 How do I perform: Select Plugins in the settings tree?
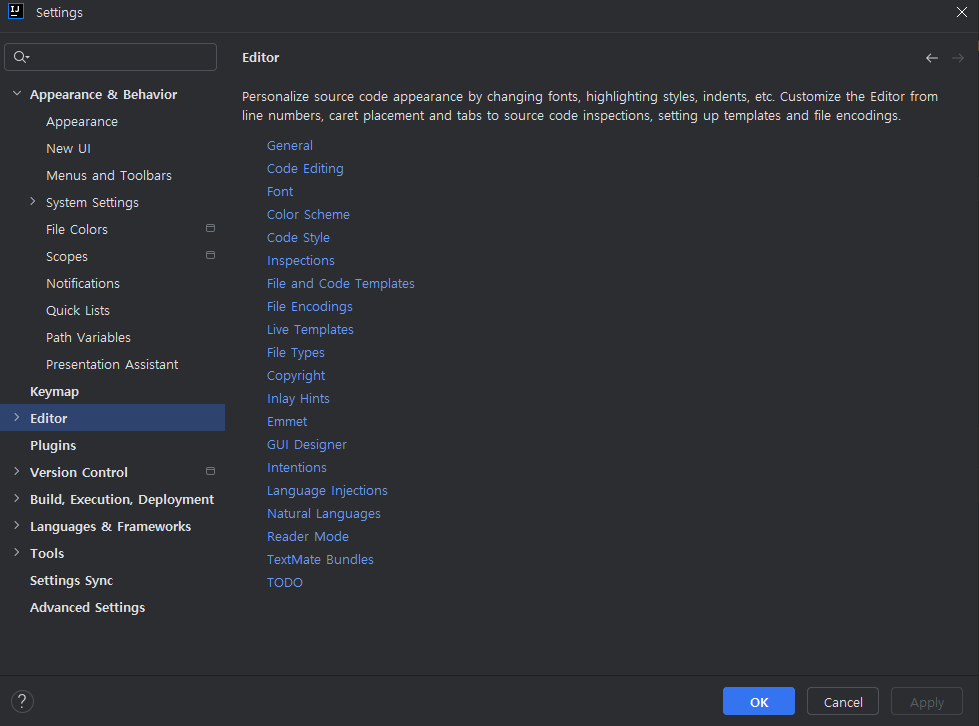(x=53, y=445)
